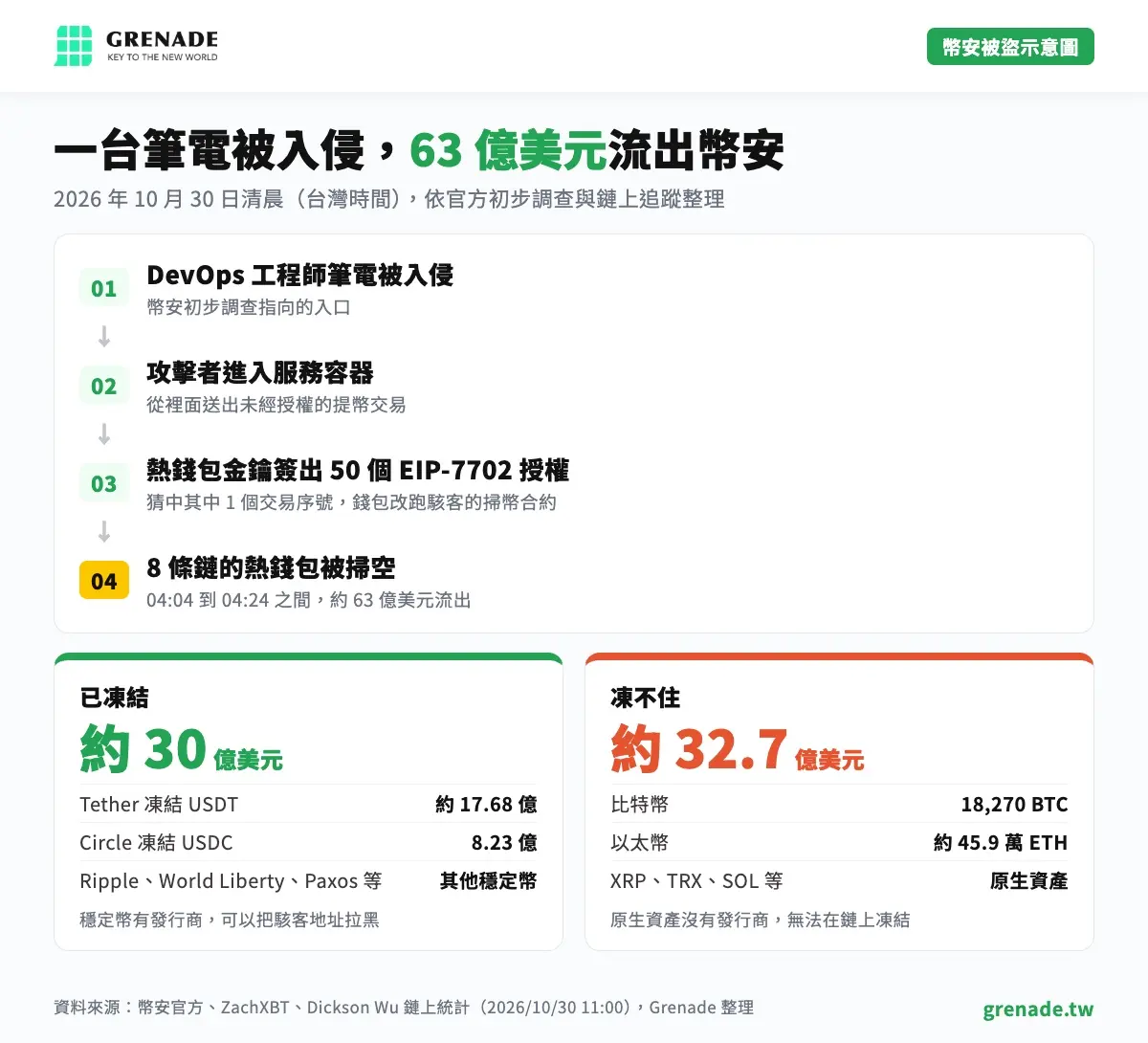Click the value 原生資產
This screenshot has height=1043, width=1148.
(1029, 881)
